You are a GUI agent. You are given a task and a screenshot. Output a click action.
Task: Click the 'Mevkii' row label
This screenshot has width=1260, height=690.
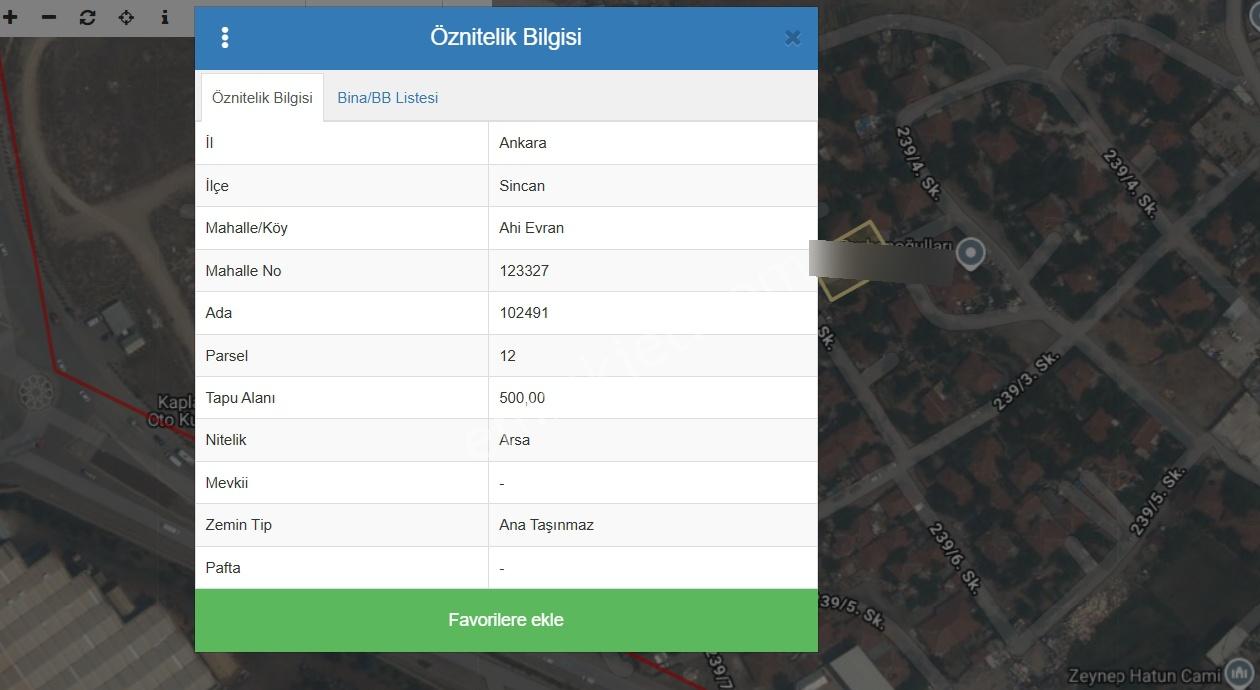[x=226, y=483]
